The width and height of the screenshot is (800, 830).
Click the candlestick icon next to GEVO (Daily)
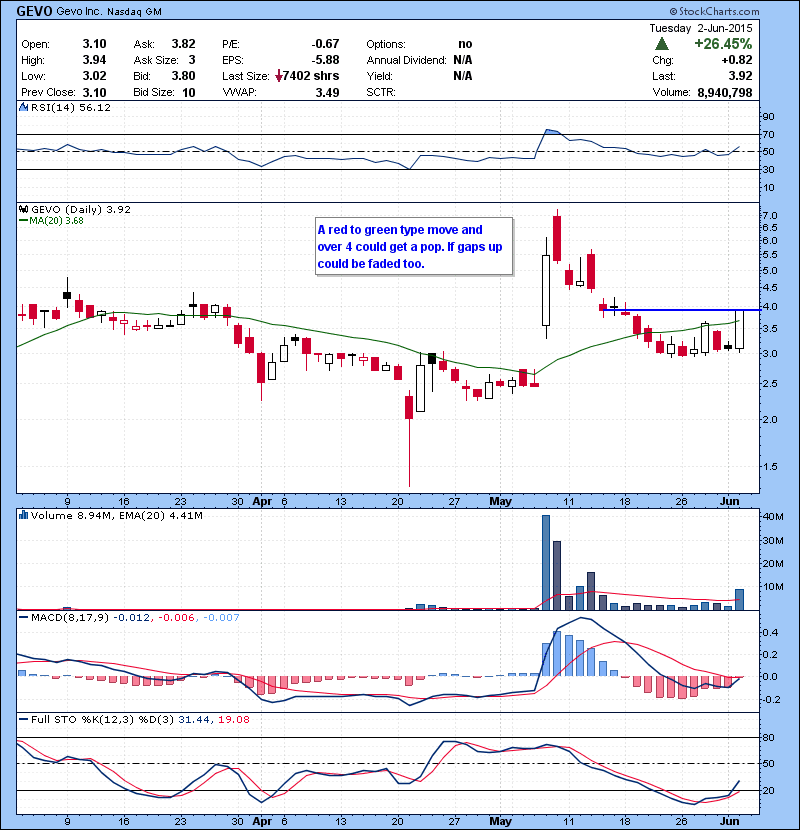point(23,209)
